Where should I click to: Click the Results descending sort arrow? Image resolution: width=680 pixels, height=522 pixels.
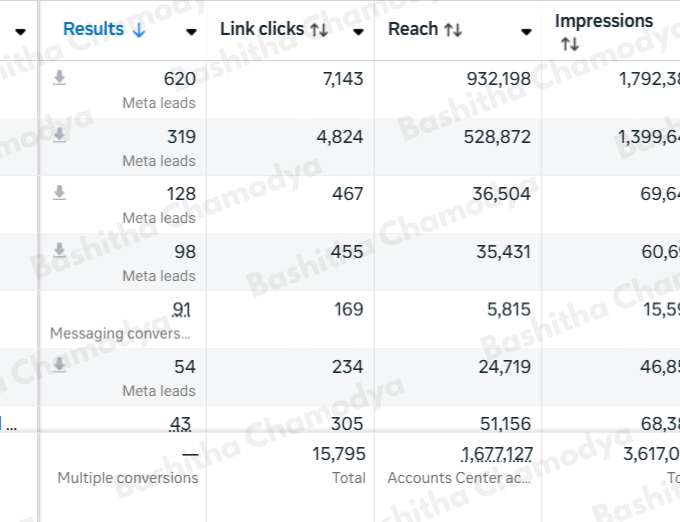point(138,30)
